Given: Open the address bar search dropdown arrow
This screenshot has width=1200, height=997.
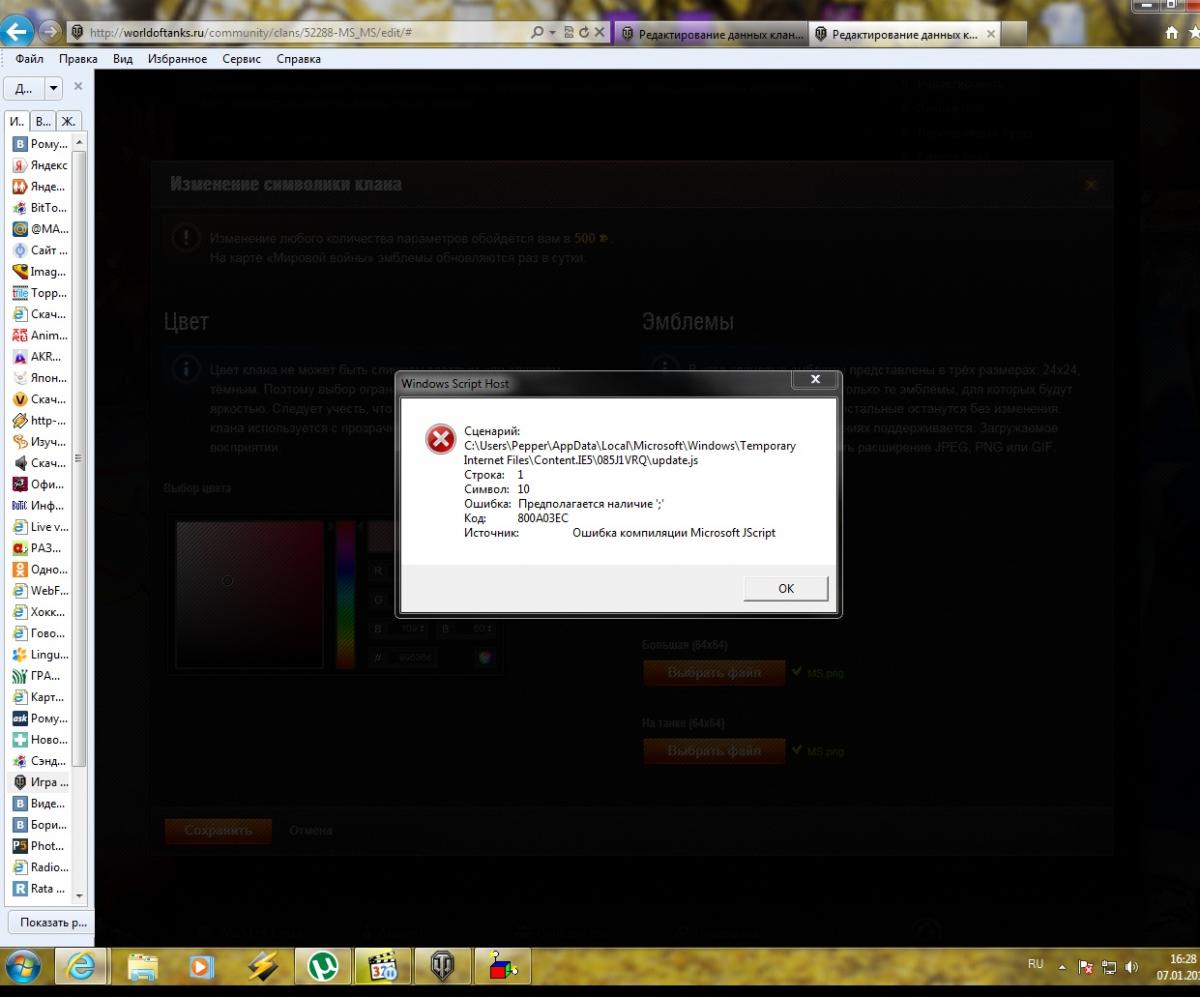Looking at the screenshot, I should coord(552,32).
